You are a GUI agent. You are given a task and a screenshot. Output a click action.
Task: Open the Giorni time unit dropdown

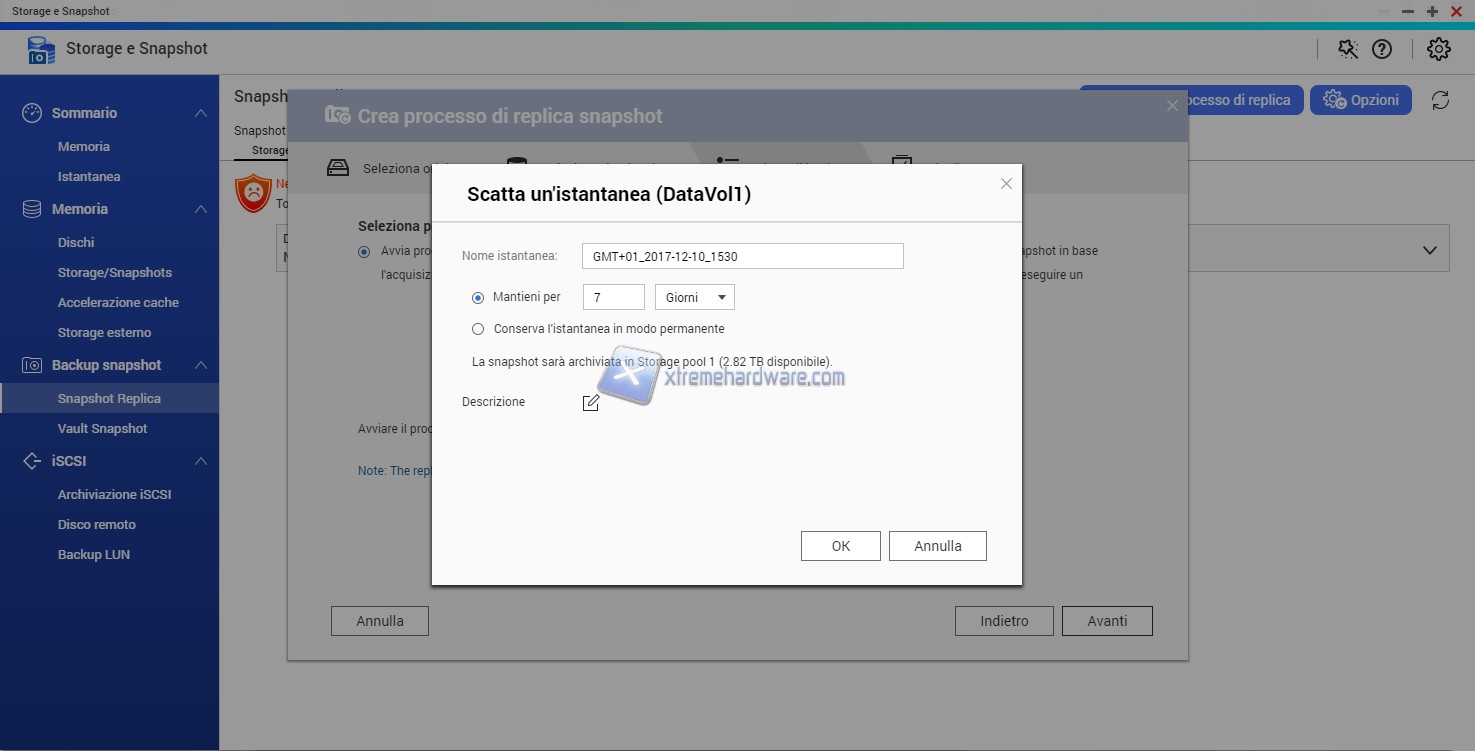point(694,297)
